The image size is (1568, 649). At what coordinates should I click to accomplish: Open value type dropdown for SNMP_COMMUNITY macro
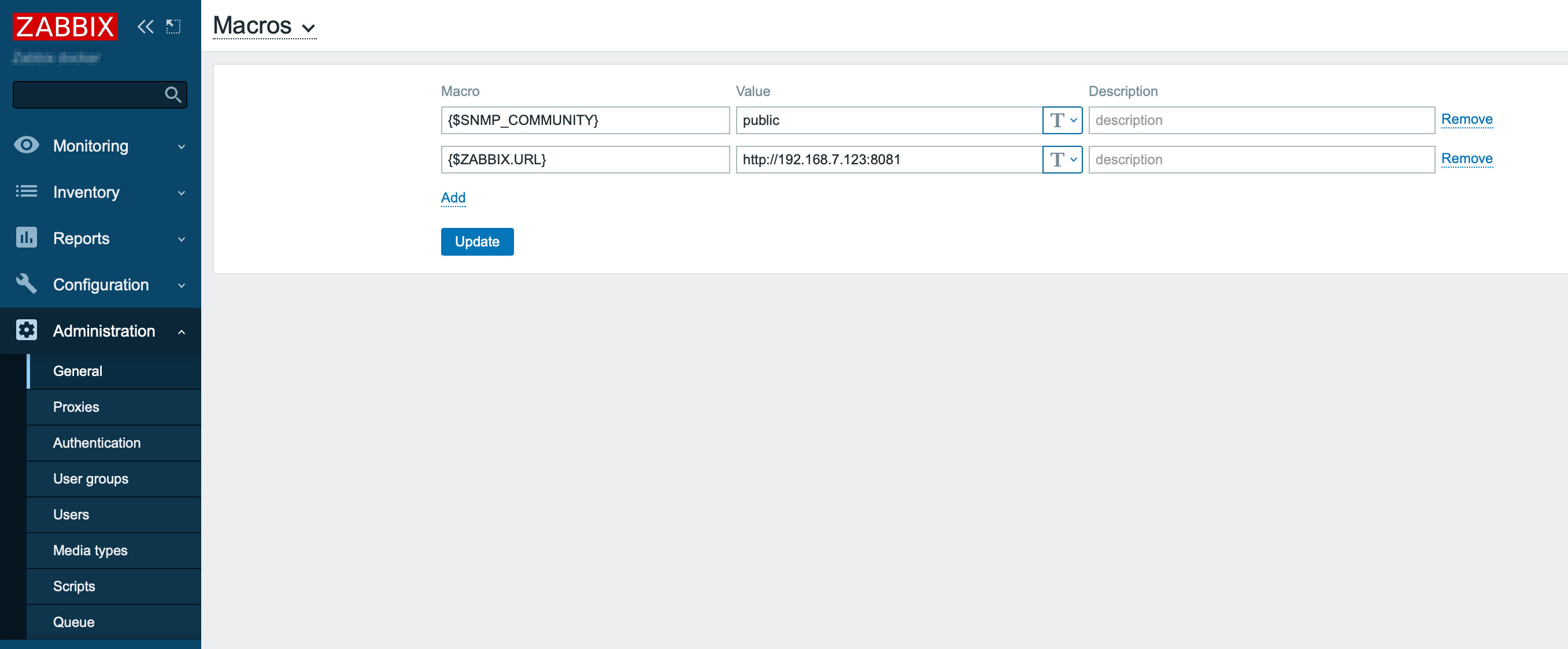click(1062, 120)
